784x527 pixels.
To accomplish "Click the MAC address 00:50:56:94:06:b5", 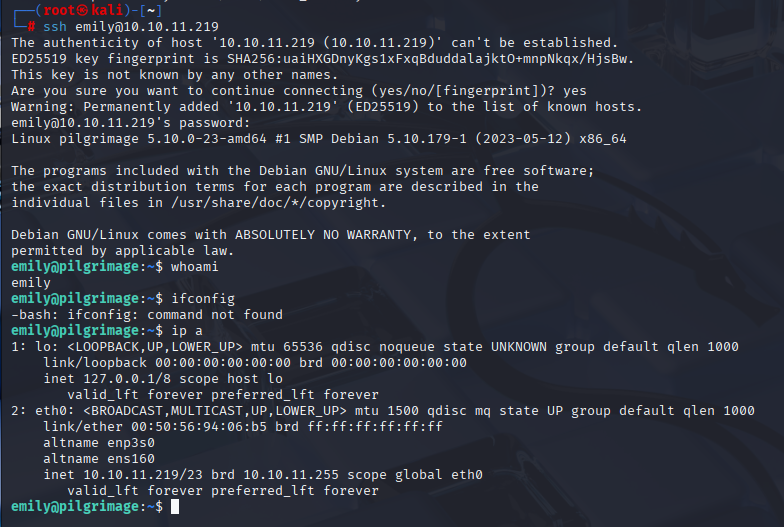I will (x=199, y=426).
